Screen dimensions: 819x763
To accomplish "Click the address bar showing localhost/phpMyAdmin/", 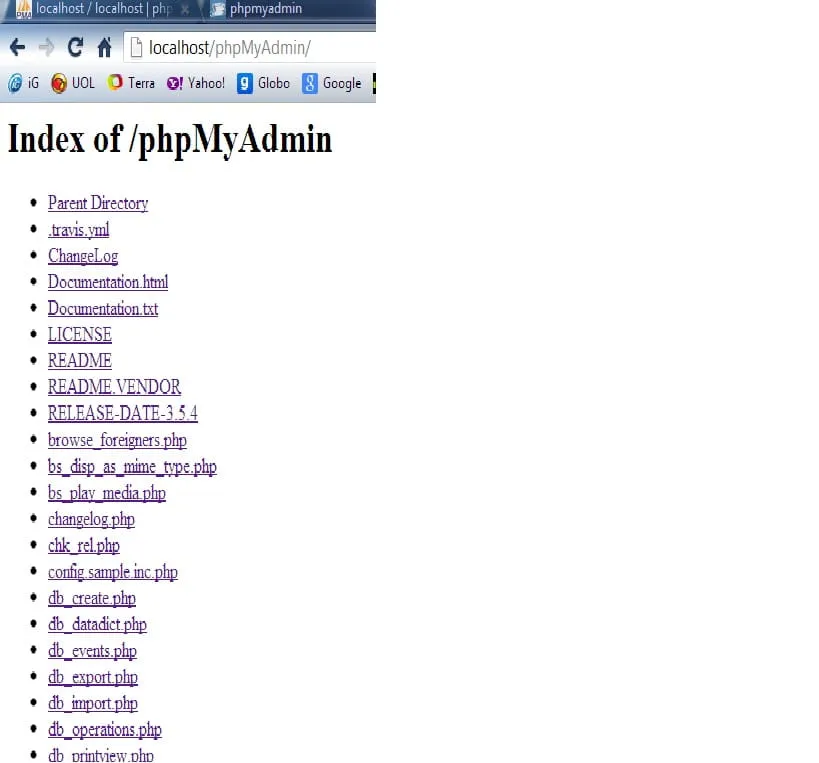I will click(x=251, y=48).
